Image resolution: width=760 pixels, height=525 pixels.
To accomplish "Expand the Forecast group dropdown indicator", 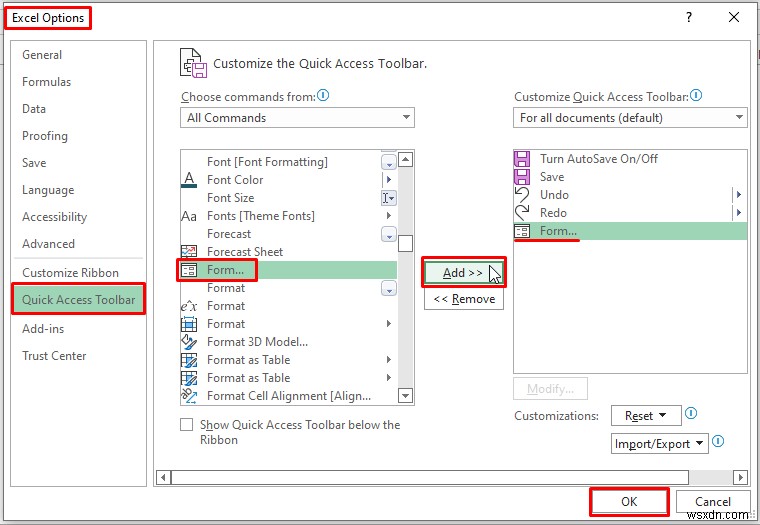I will pyautogui.click(x=389, y=234).
